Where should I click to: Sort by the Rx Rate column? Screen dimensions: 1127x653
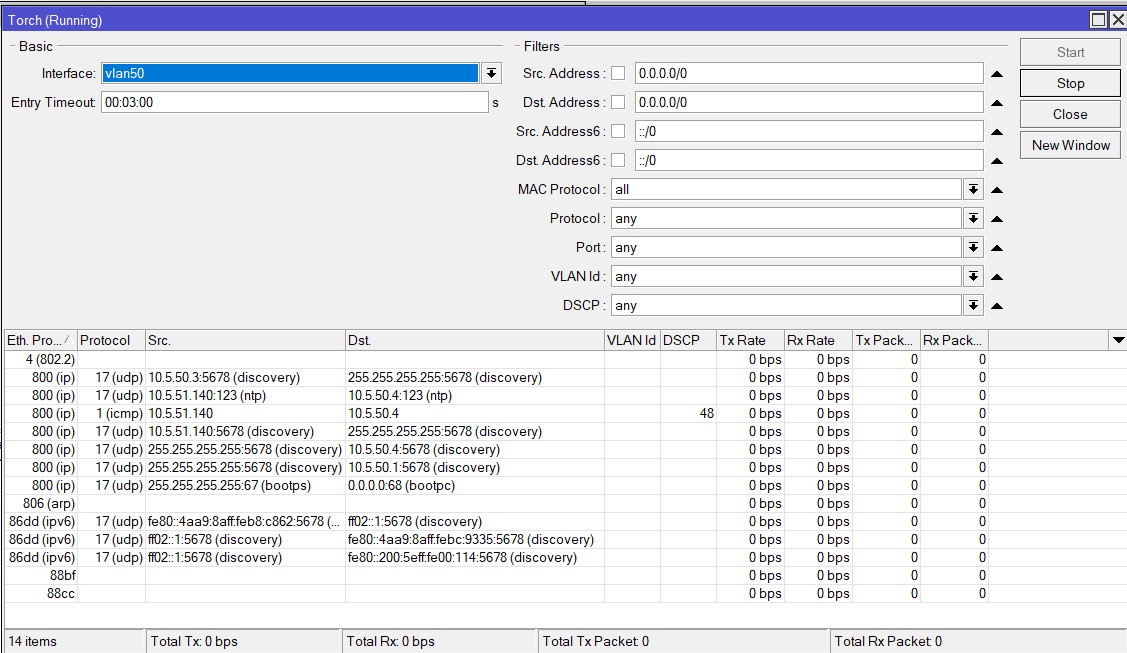pos(818,340)
